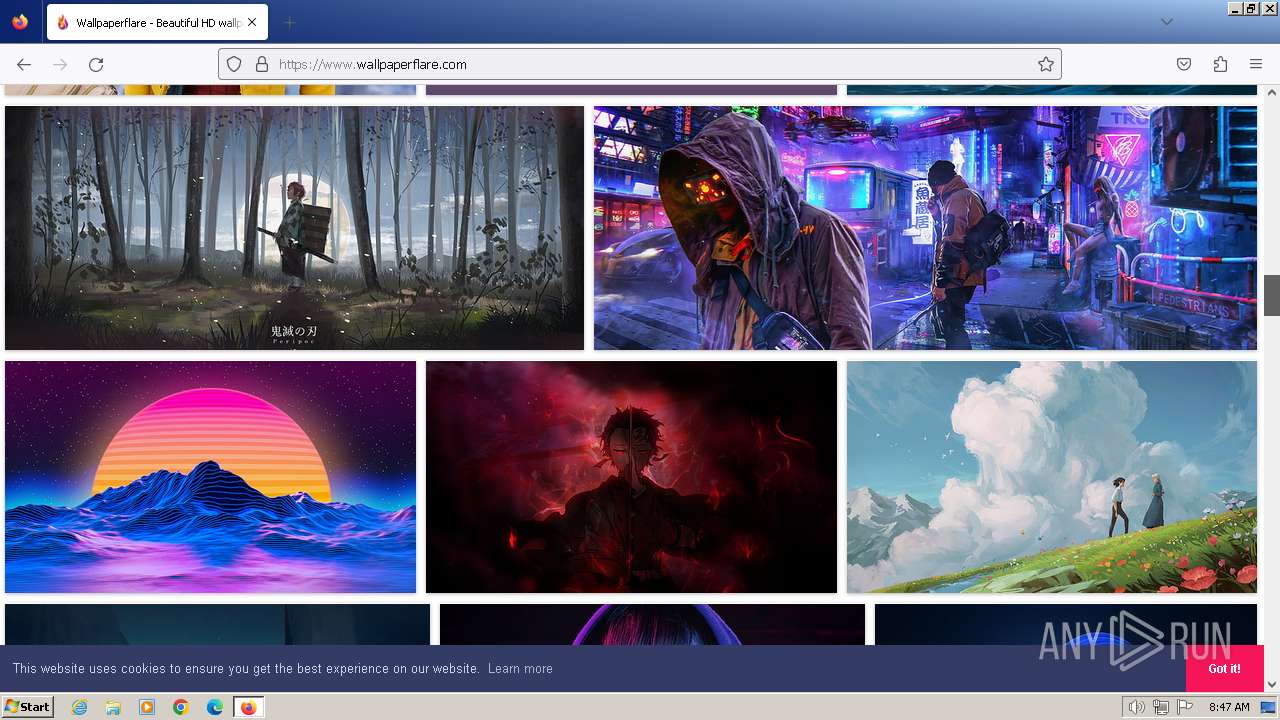1280x720 pixels.
Task: Open the Windows Start menu
Action: [27, 707]
